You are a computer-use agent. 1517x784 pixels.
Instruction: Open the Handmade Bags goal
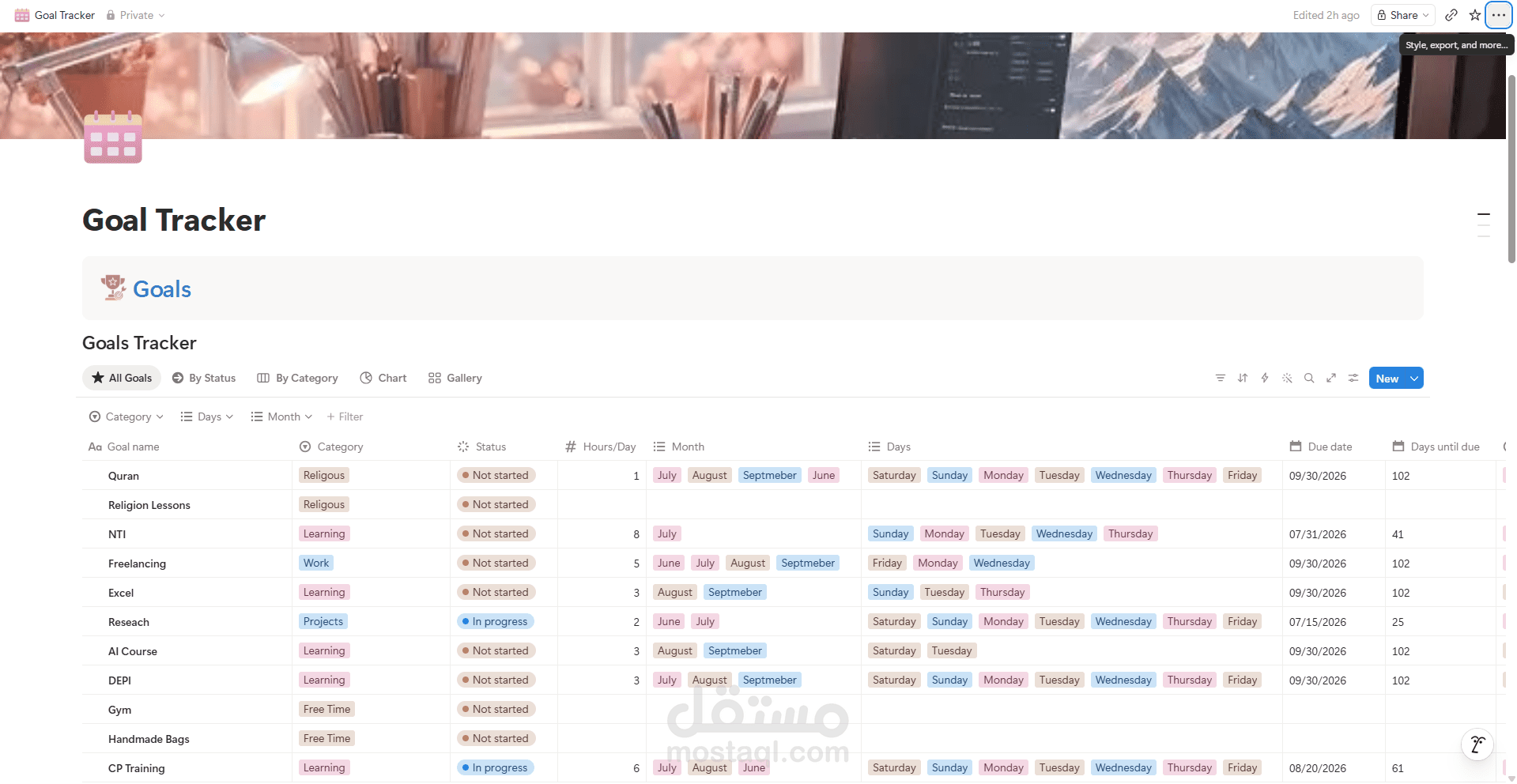point(149,739)
